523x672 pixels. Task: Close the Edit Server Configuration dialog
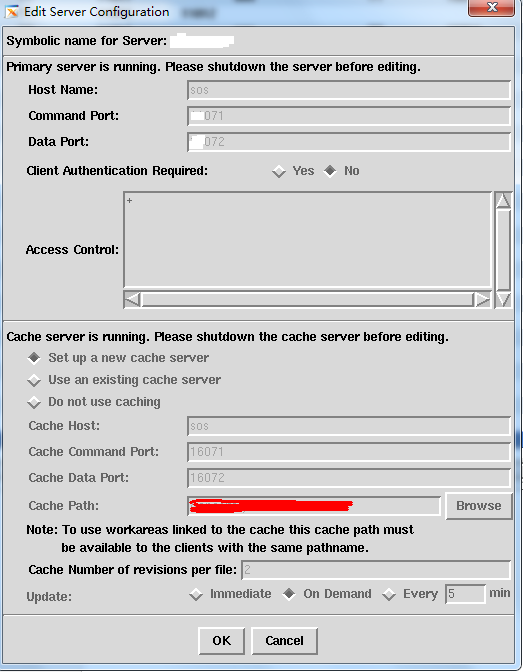coord(491,7)
